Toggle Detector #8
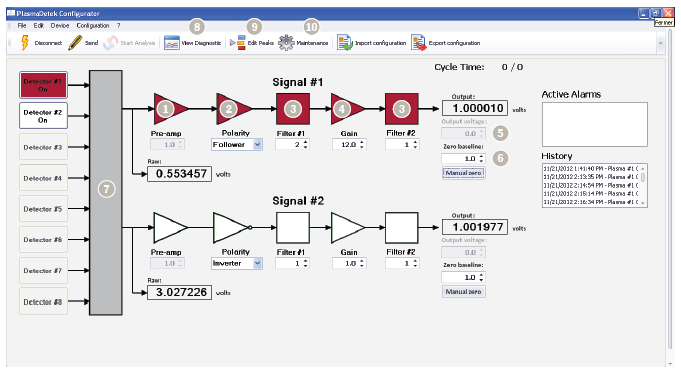681x374 pixels. 43,301
